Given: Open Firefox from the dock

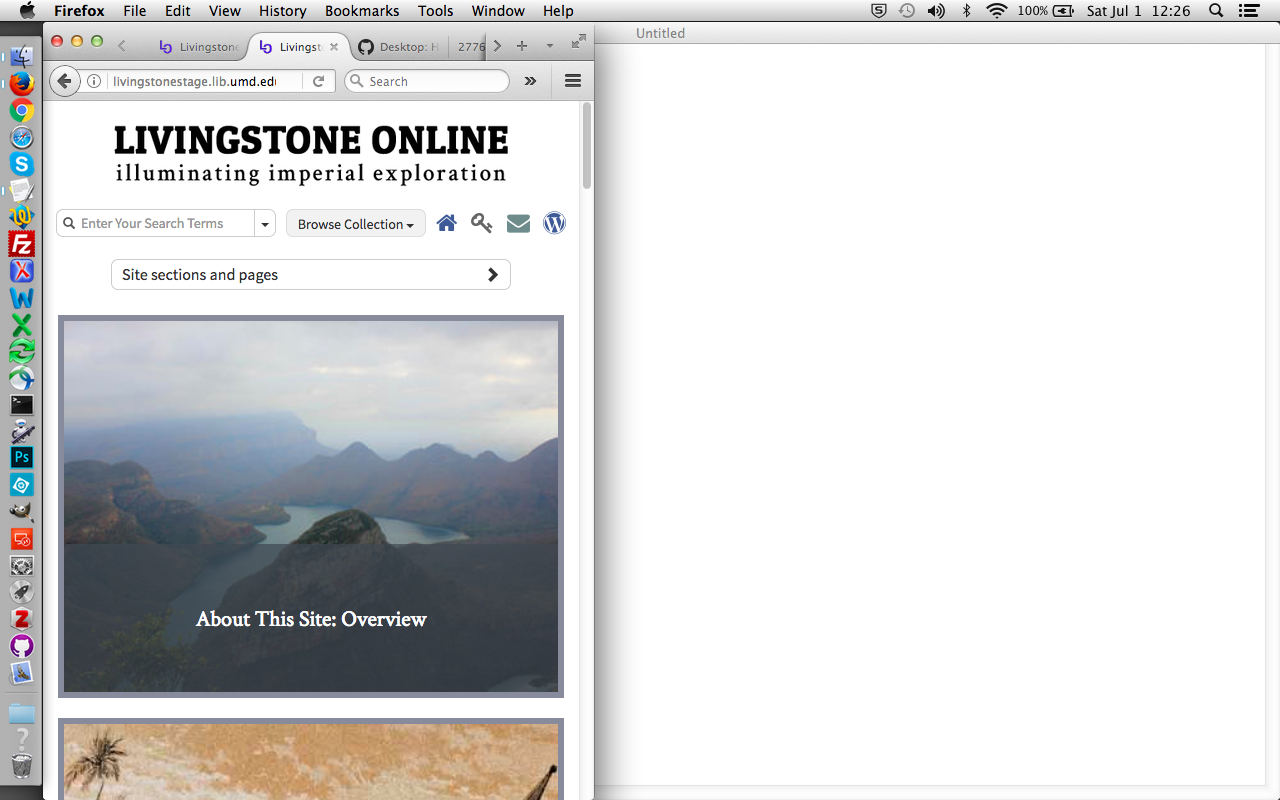Looking at the screenshot, I should coord(22,84).
